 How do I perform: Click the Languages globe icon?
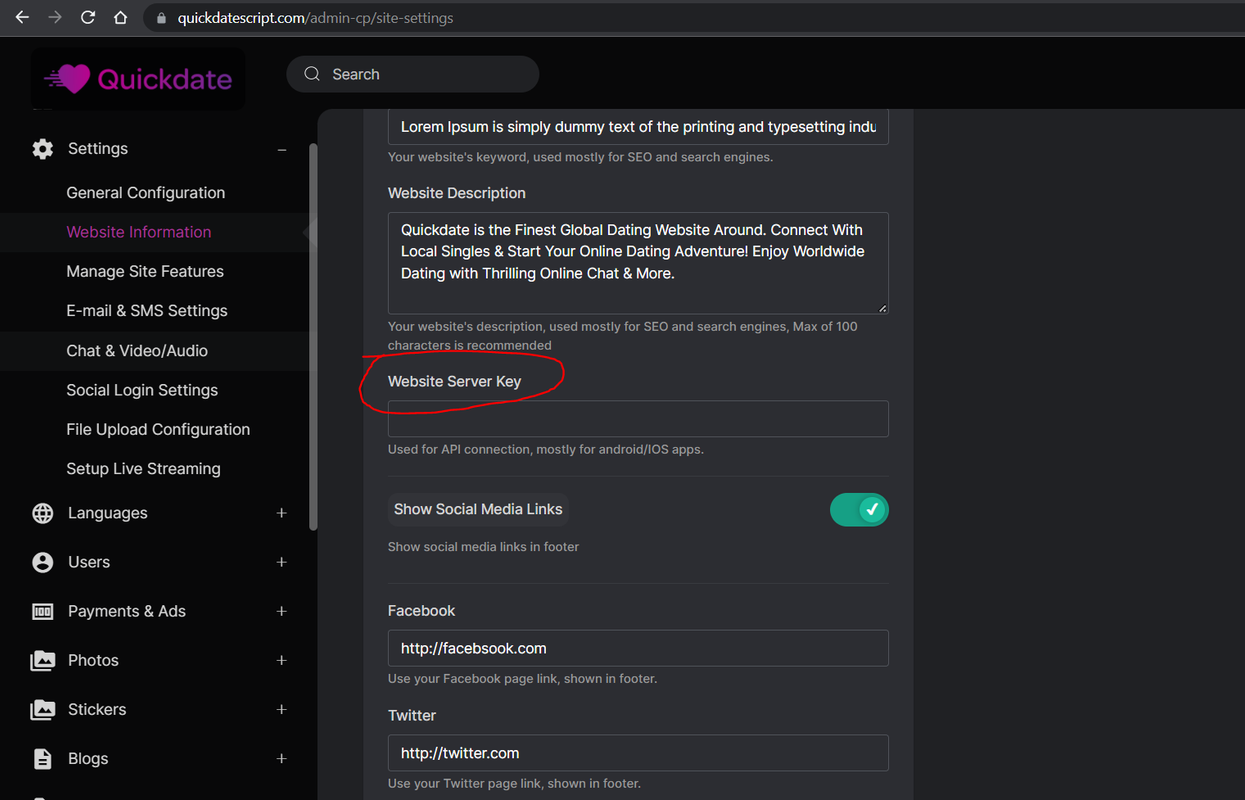[42, 513]
